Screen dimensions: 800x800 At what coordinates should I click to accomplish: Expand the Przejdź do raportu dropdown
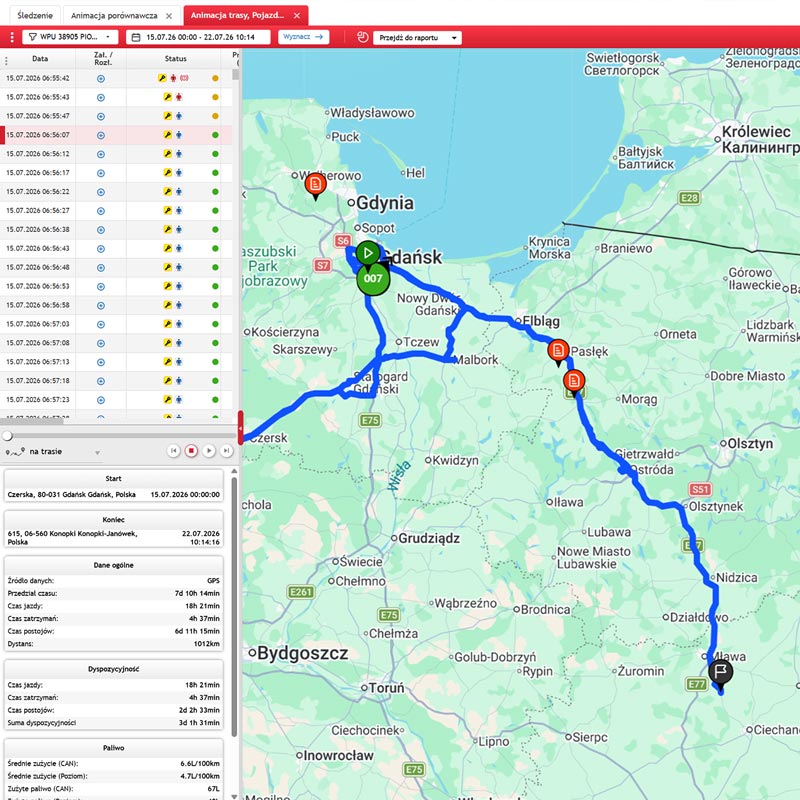(417, 38)
